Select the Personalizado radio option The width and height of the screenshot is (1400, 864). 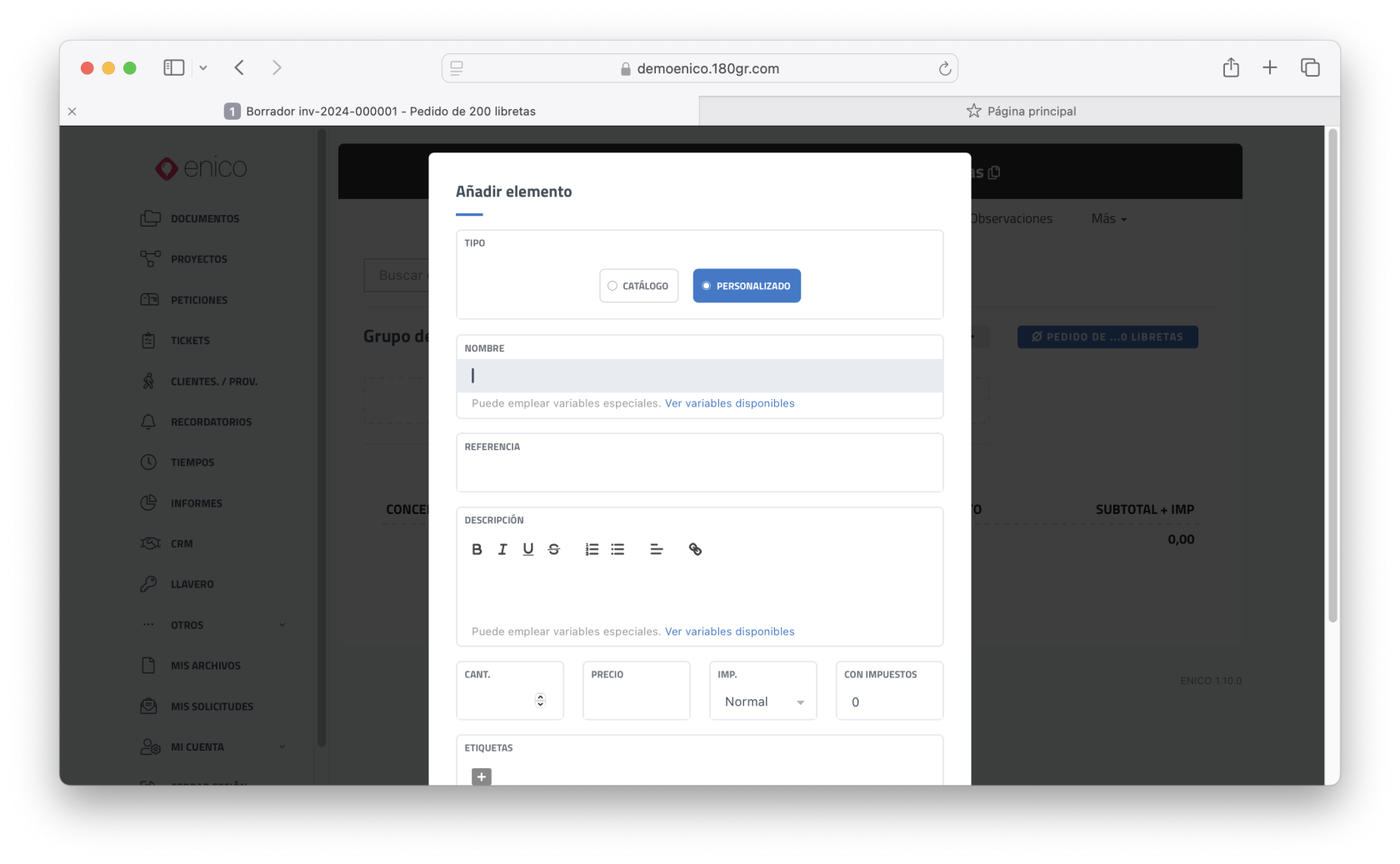coord(747,286)
